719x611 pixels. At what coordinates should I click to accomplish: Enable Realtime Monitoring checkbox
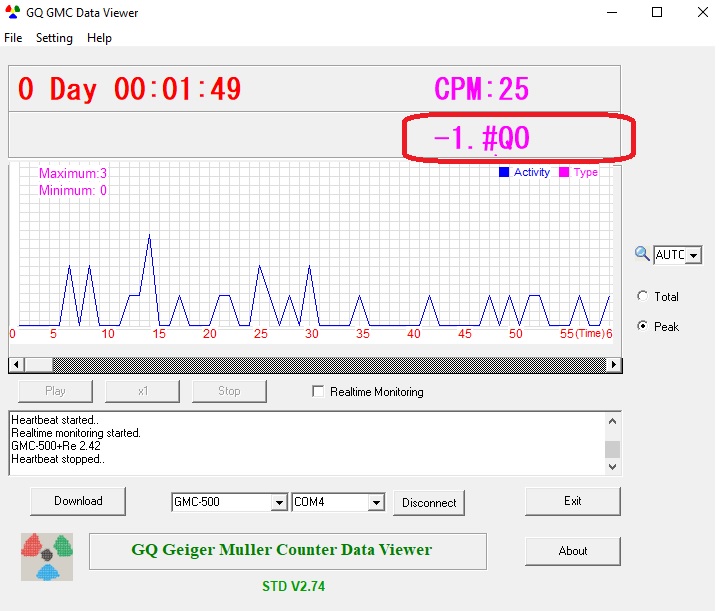tap(319, 392)
